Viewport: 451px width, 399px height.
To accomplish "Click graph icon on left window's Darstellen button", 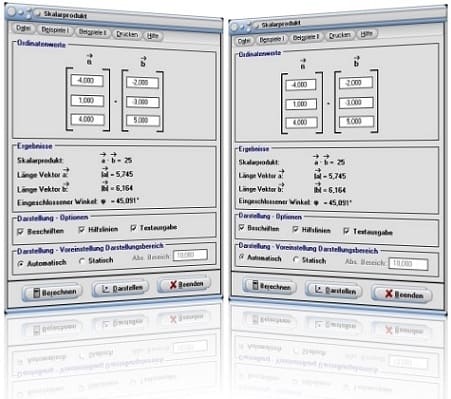I will (x=106, y=289).
